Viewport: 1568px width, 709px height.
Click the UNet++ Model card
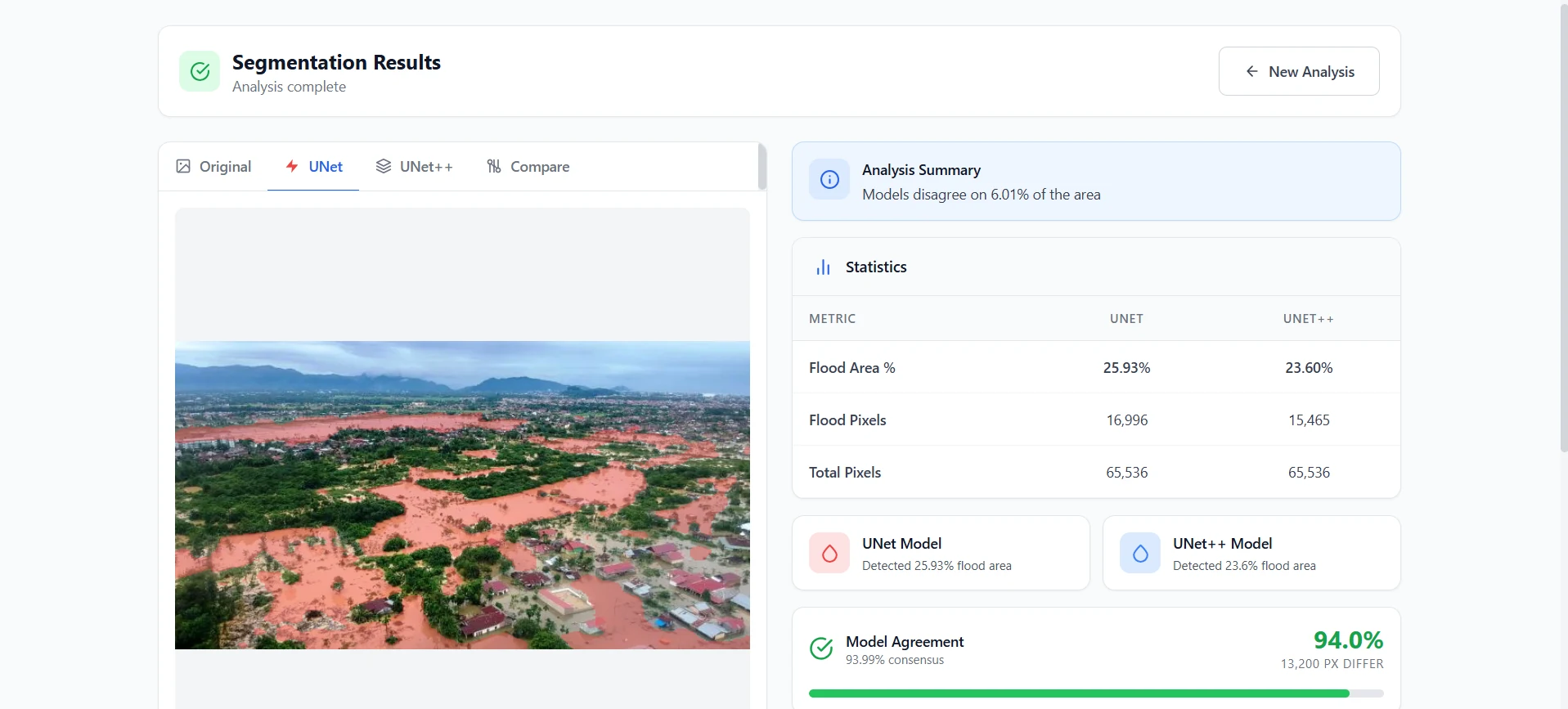(x=1251, y=553)
